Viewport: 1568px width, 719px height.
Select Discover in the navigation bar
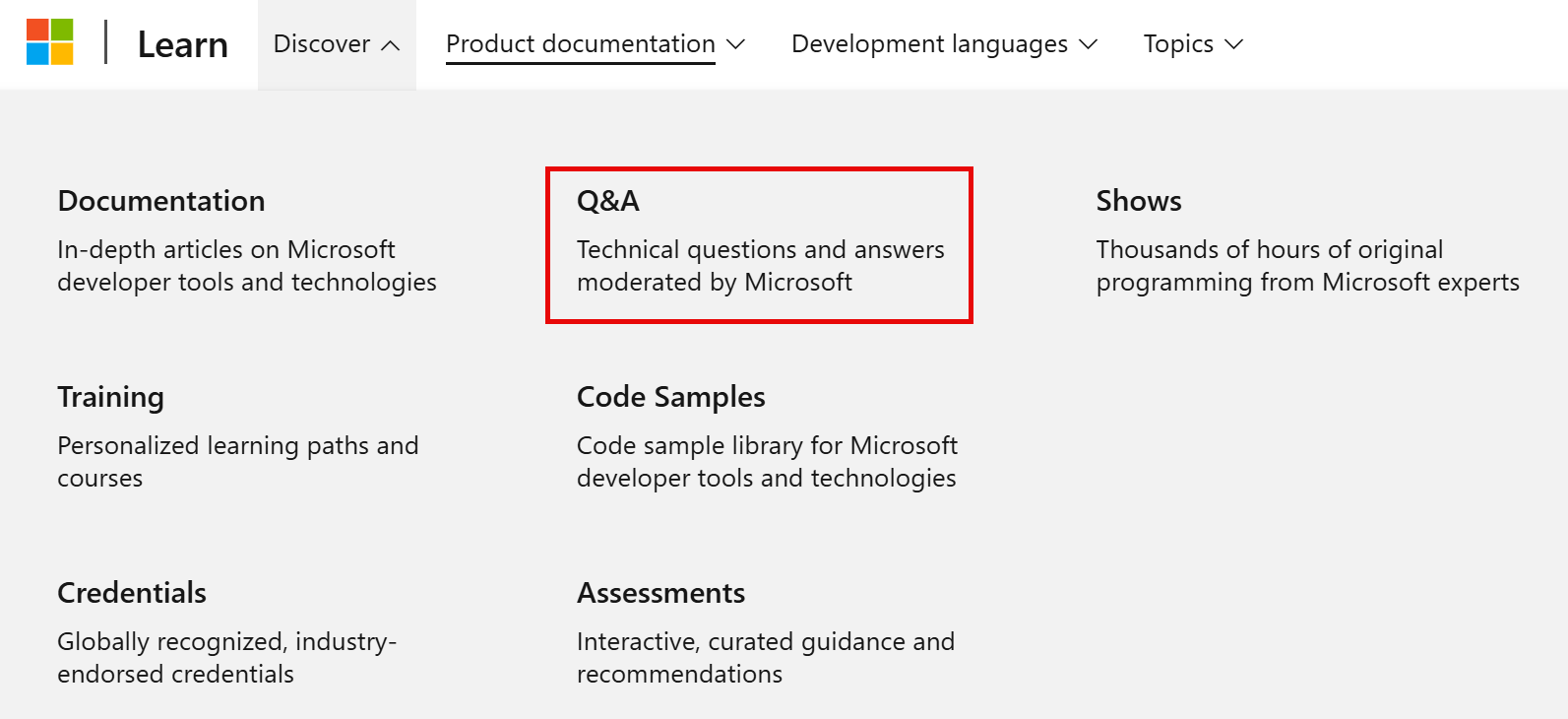tap(322, 43)
